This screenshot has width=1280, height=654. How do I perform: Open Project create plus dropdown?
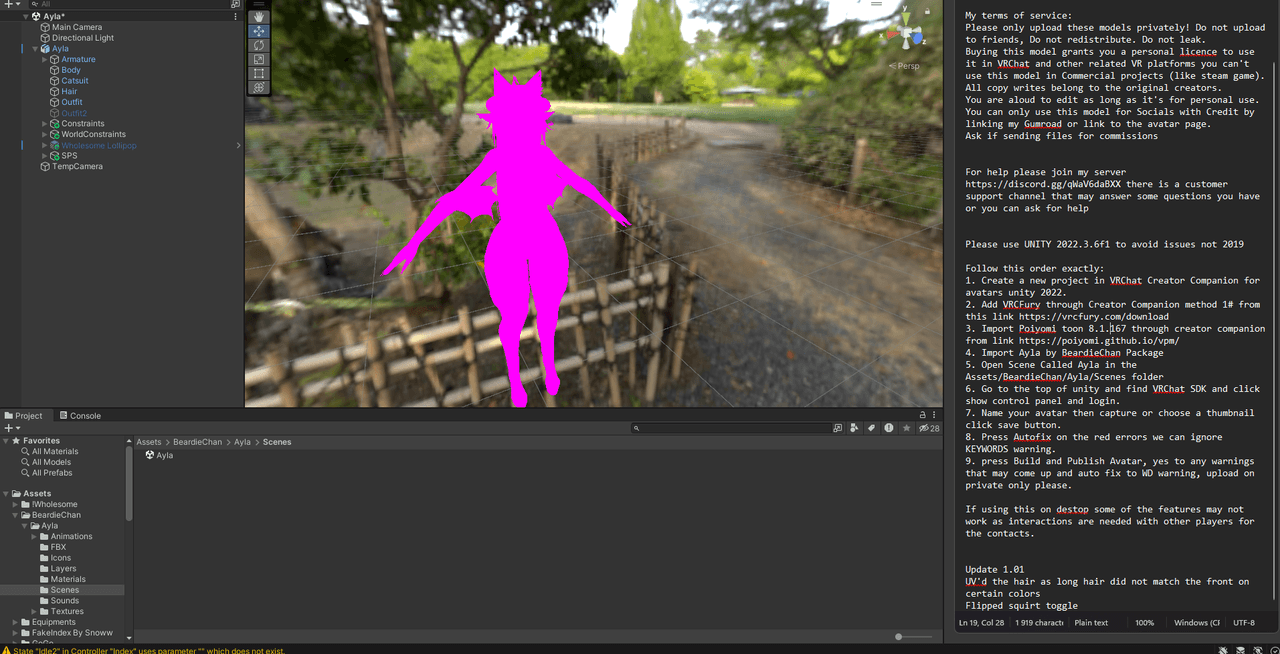point(12,428)
